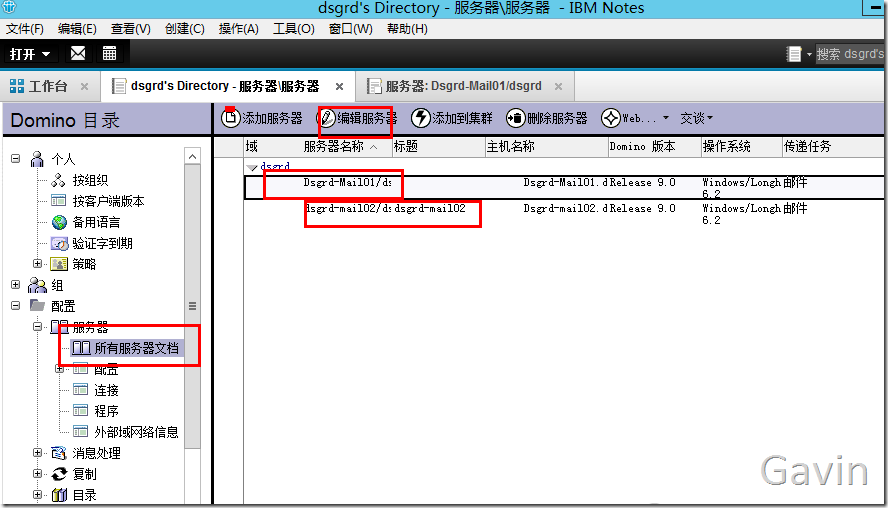Image resolution: width=888 pixels, height=508 pixels.
Task: Open the Web... dropdown arrow
Action: tap(666, 118)
